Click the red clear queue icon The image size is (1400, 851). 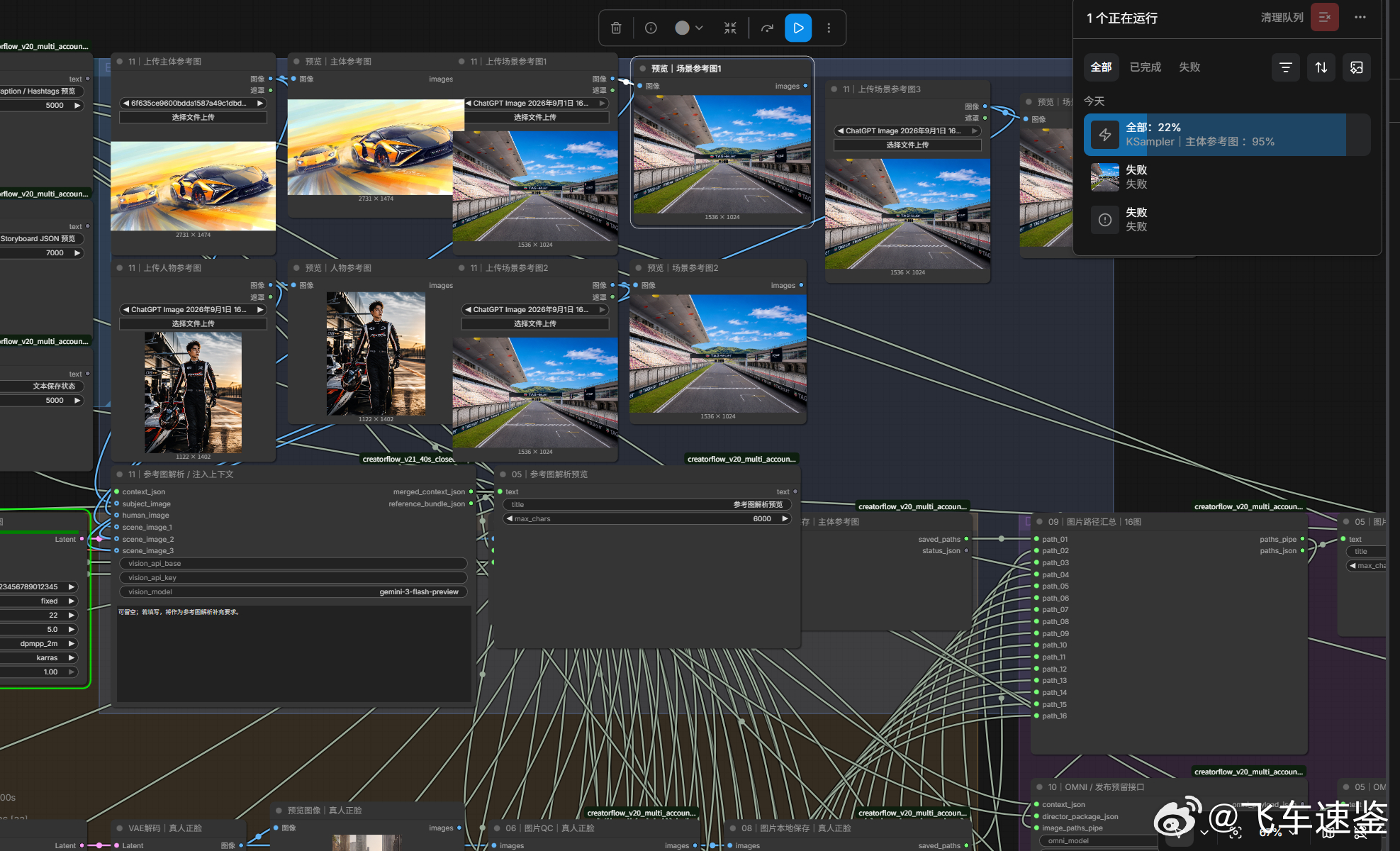[1324, 17]
